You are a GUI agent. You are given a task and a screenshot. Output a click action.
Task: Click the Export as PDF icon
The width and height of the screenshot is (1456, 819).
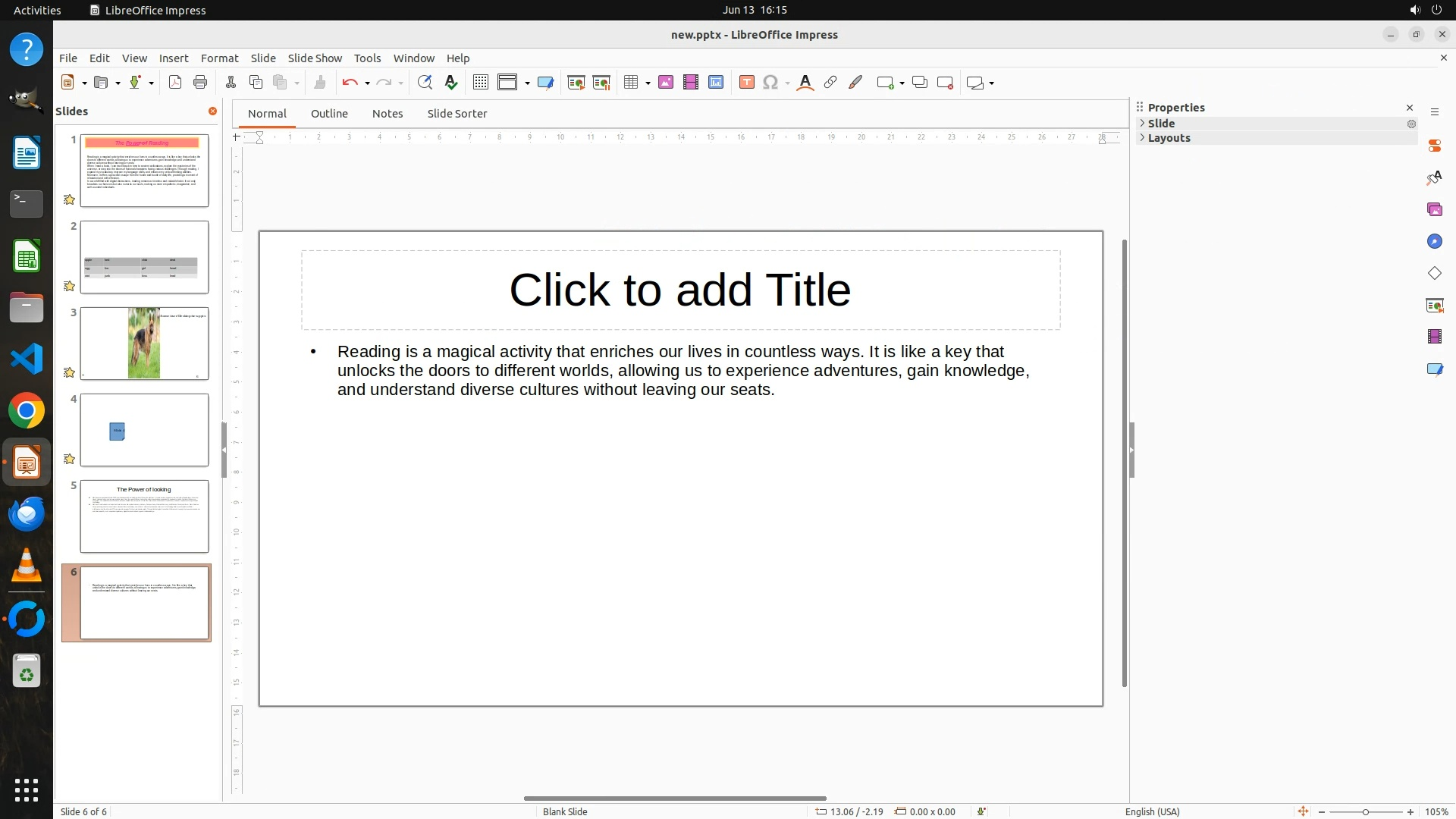(175, 83)
